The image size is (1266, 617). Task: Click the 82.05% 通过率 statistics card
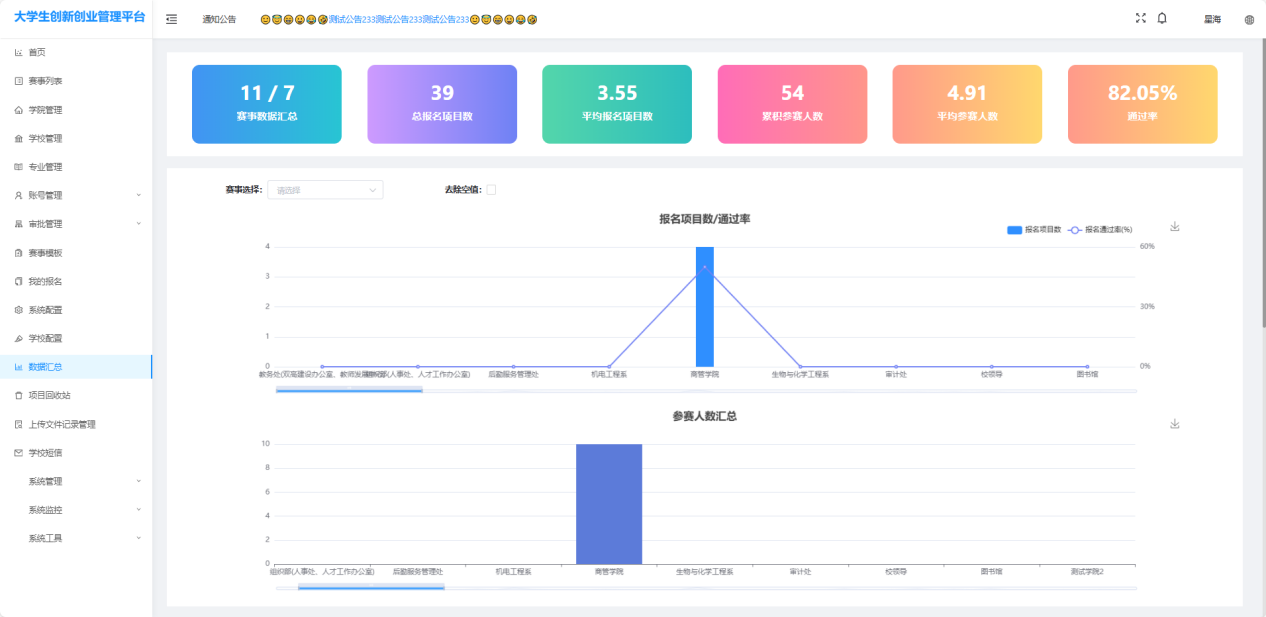point(1142,105)
